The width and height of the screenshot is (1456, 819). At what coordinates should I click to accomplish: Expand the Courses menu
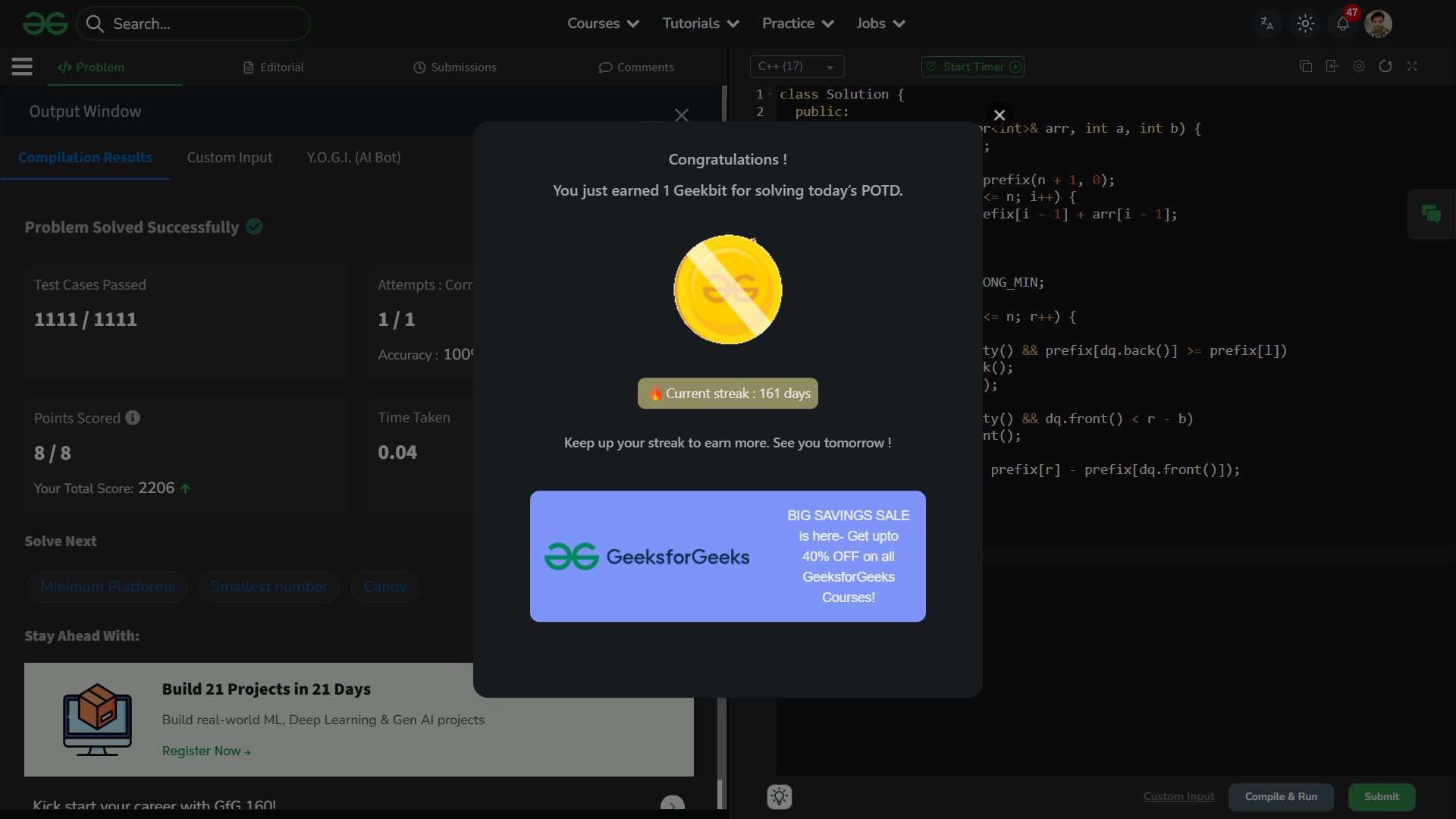click(x=603, y=24)
